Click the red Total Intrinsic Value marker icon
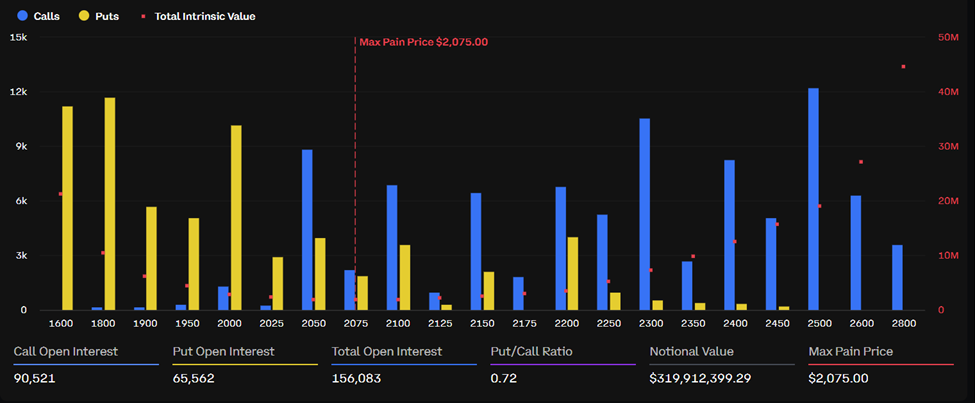 pyautogui.click(x=144, y=16)
